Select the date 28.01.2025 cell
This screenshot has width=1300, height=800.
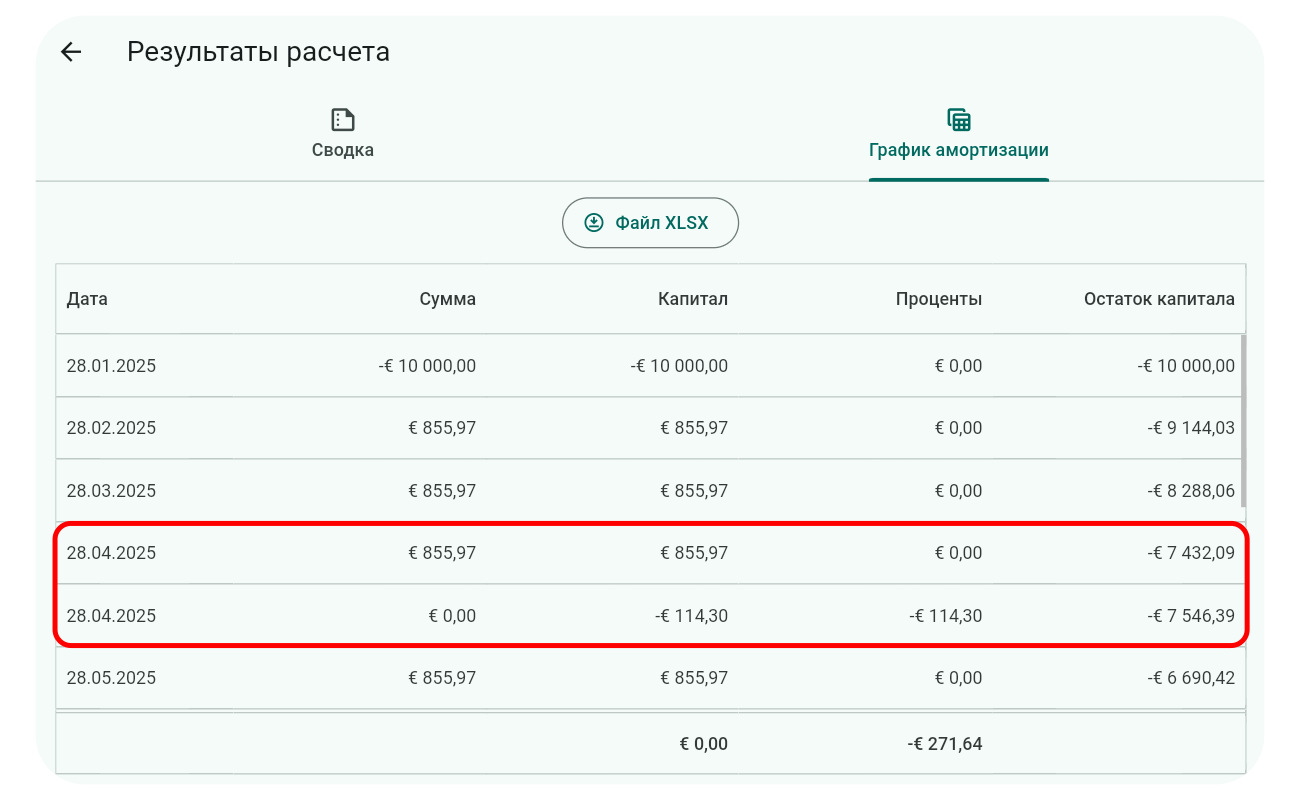[111, 366]
